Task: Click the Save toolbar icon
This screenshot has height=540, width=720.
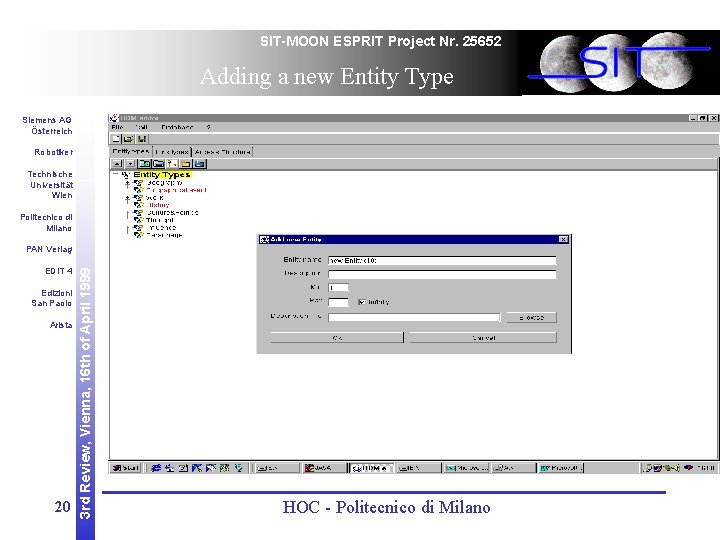Action: pyautogui.click(x=142, y=138)
